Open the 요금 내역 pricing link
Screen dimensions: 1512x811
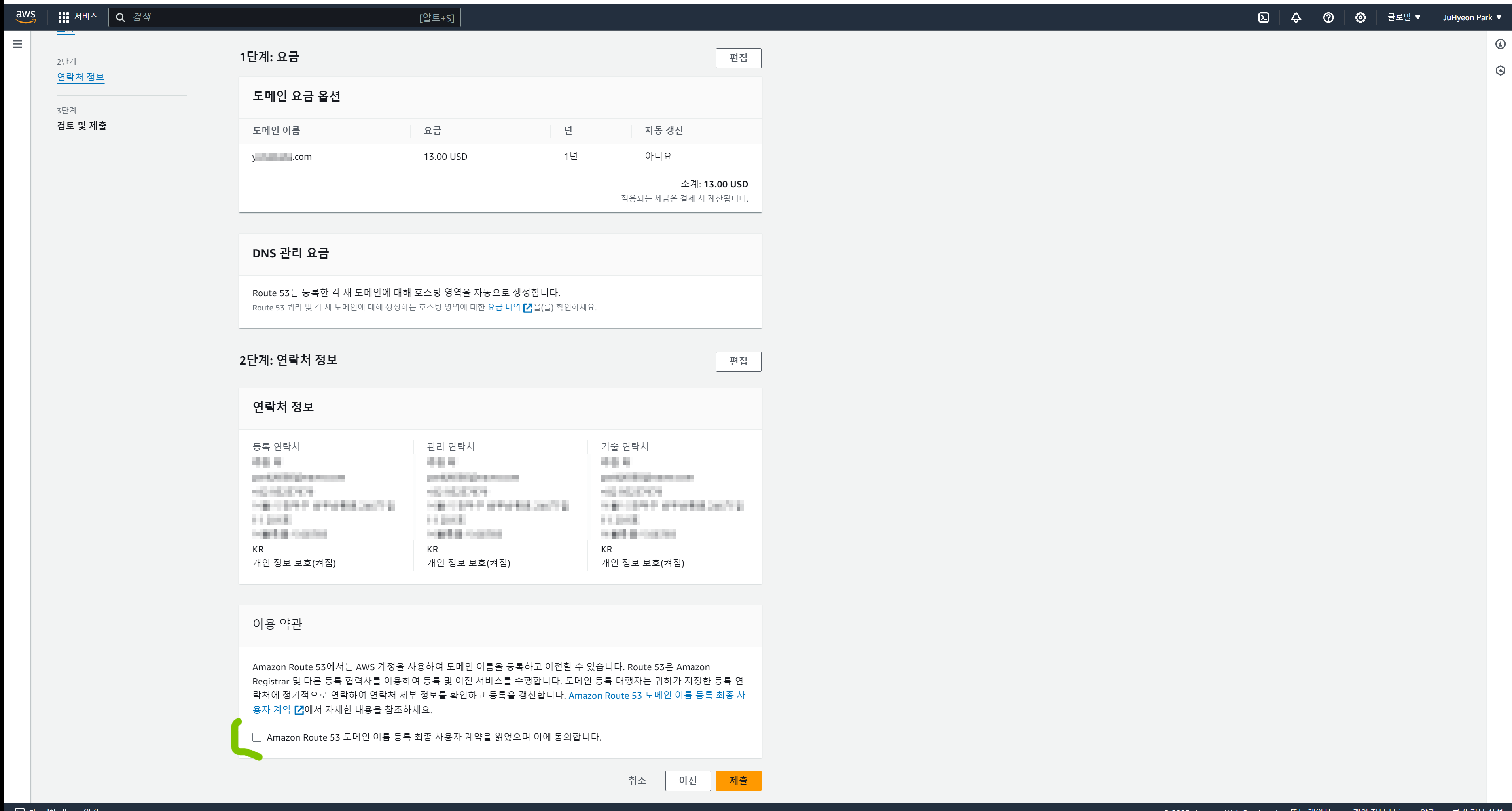pos(504,307)
